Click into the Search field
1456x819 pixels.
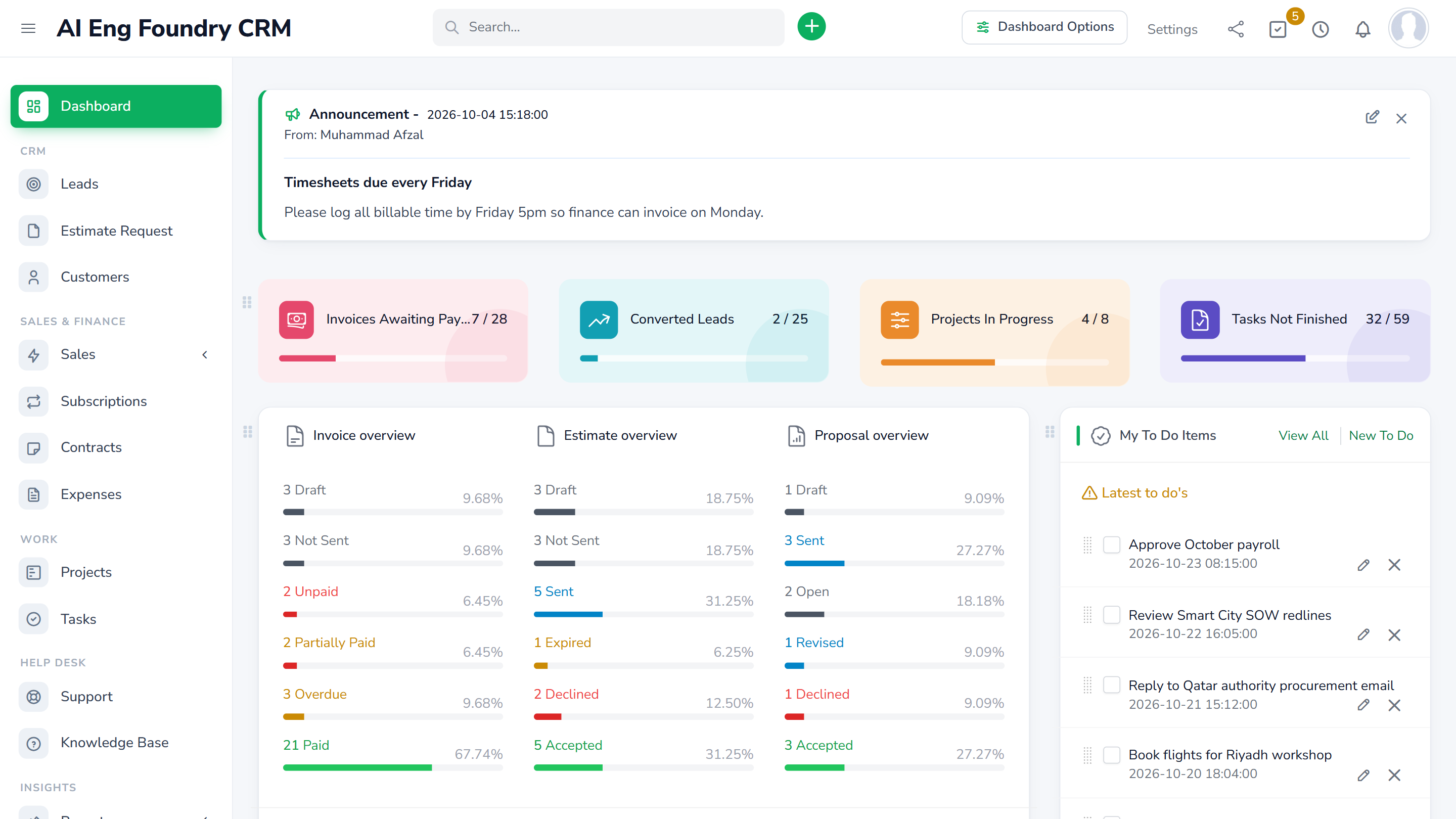pyautogui.click(x=608, y=27)
